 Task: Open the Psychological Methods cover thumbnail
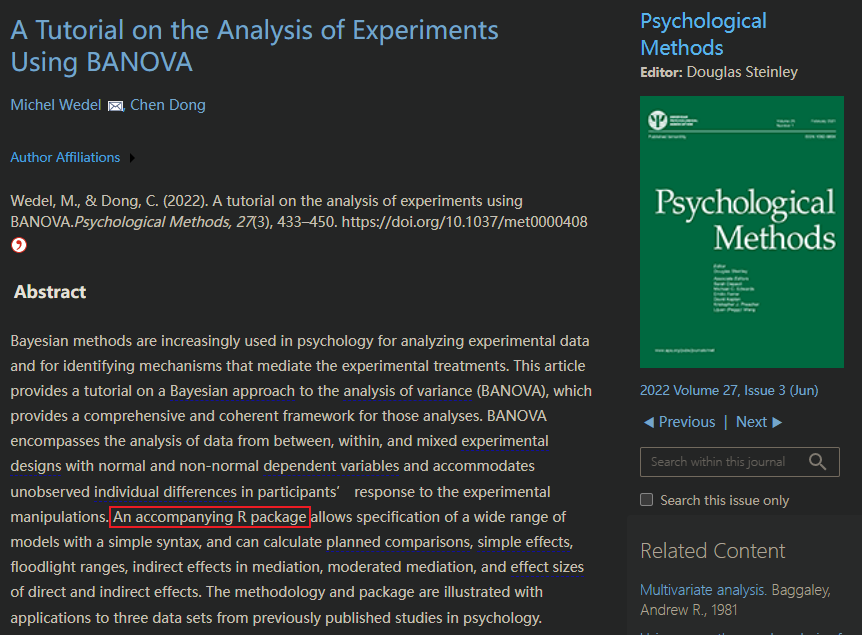(739, 231)
